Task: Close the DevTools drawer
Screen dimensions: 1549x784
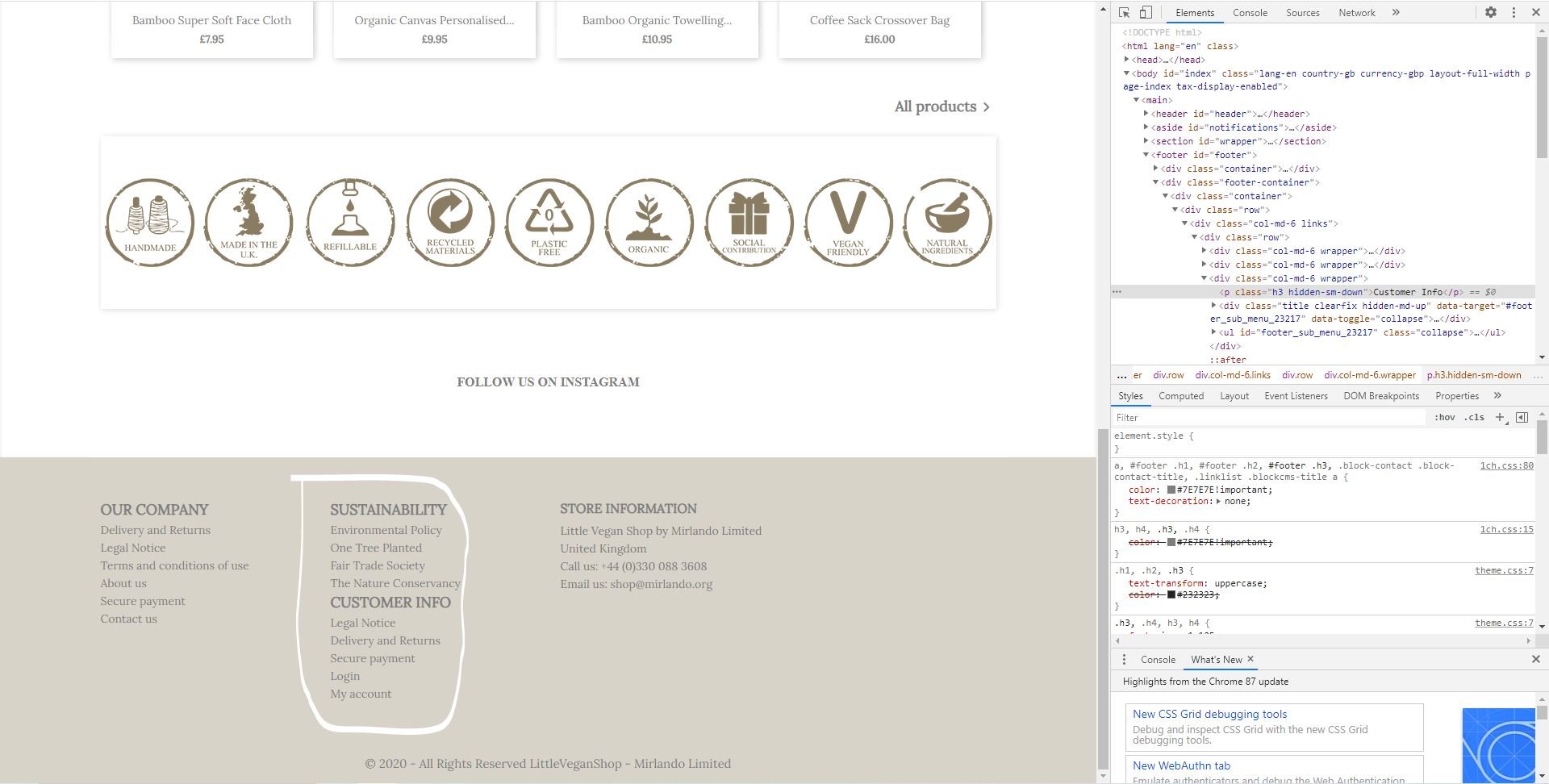Action: pyautogui.click(x=1536, y=660)
